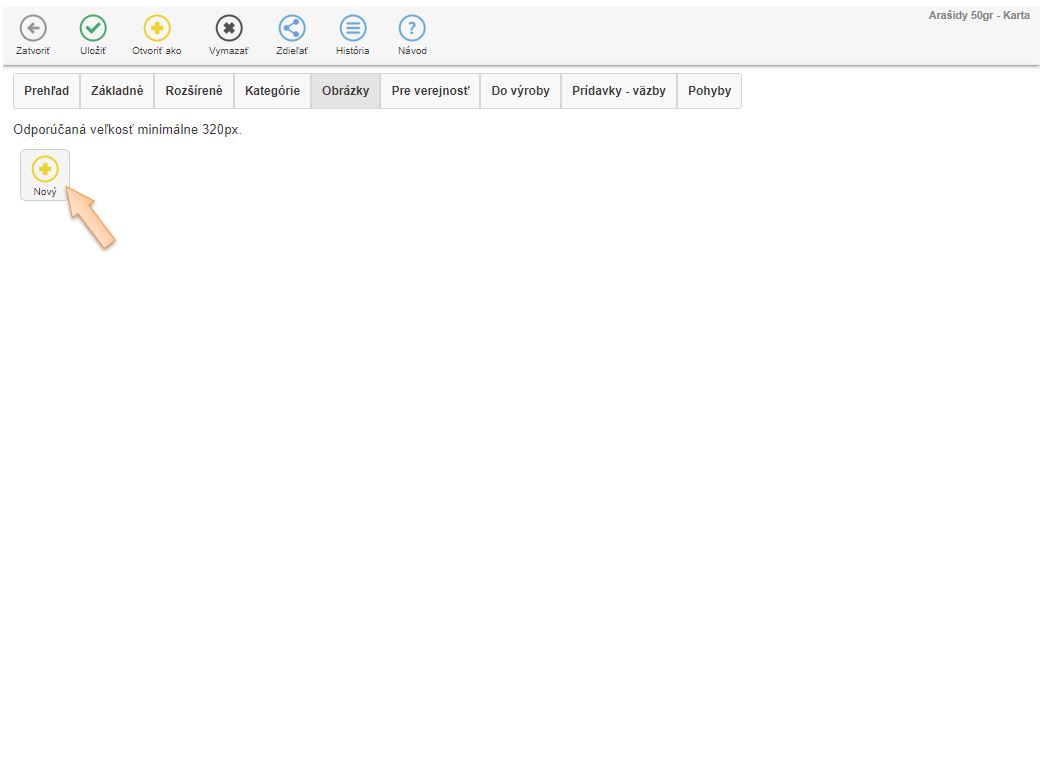
Task: Open the Pre verejnosť tab
Action: [x=430, y=91]
